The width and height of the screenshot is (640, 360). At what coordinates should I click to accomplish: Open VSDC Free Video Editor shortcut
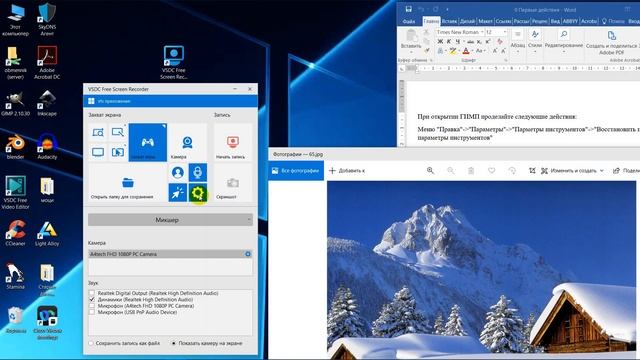tap(15, 192)
